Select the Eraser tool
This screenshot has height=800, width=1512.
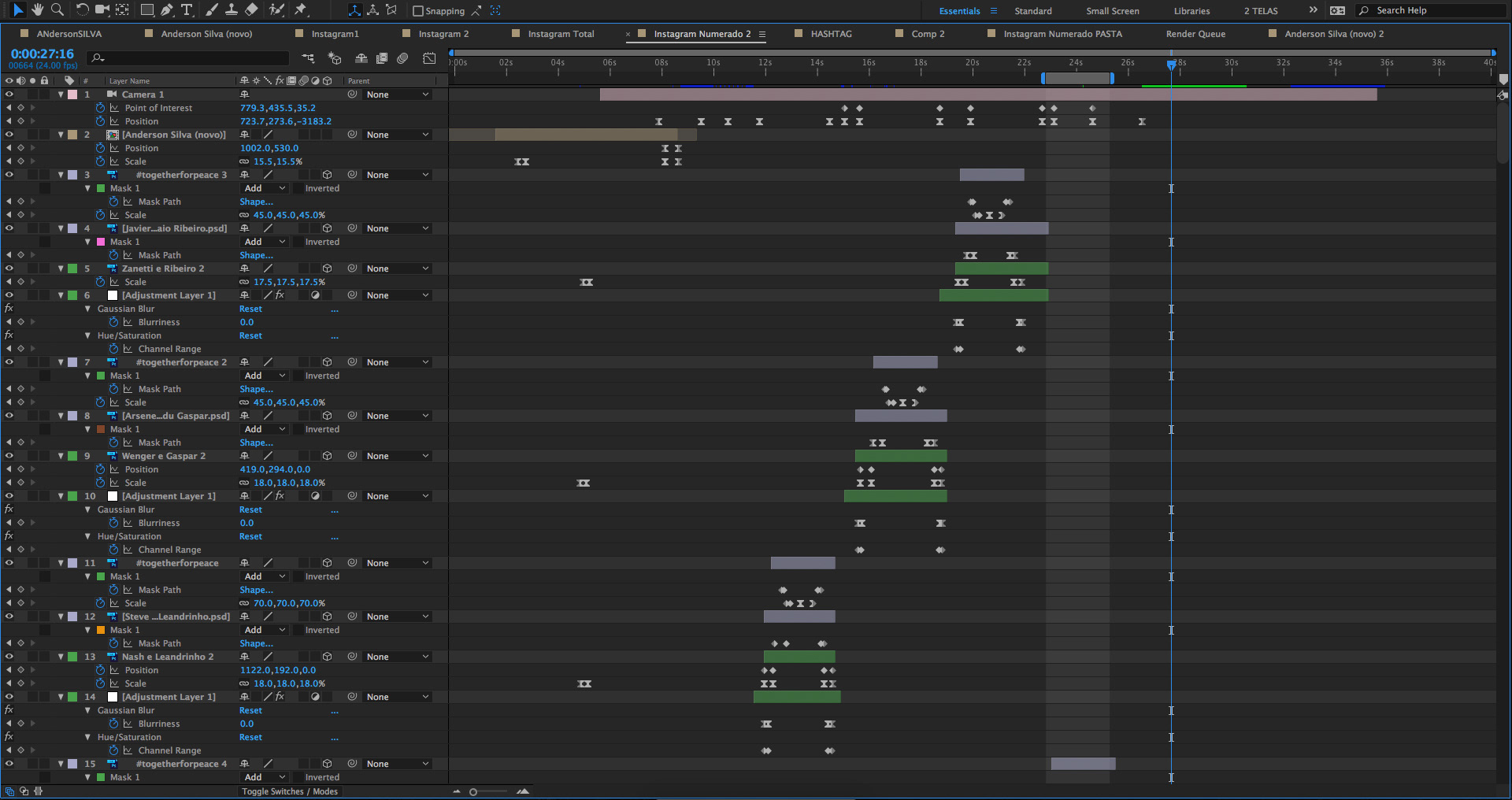tap(251, 10)
